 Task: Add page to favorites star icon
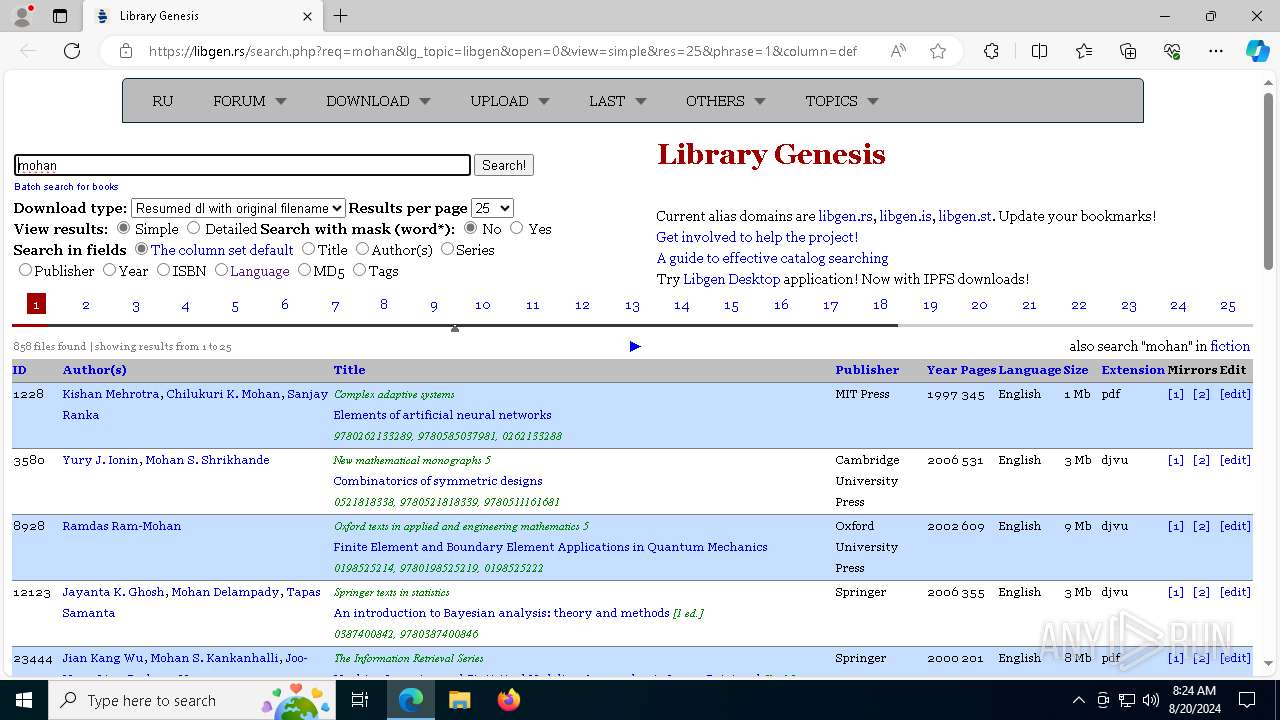pyautogui.click(x=938, y=51)
